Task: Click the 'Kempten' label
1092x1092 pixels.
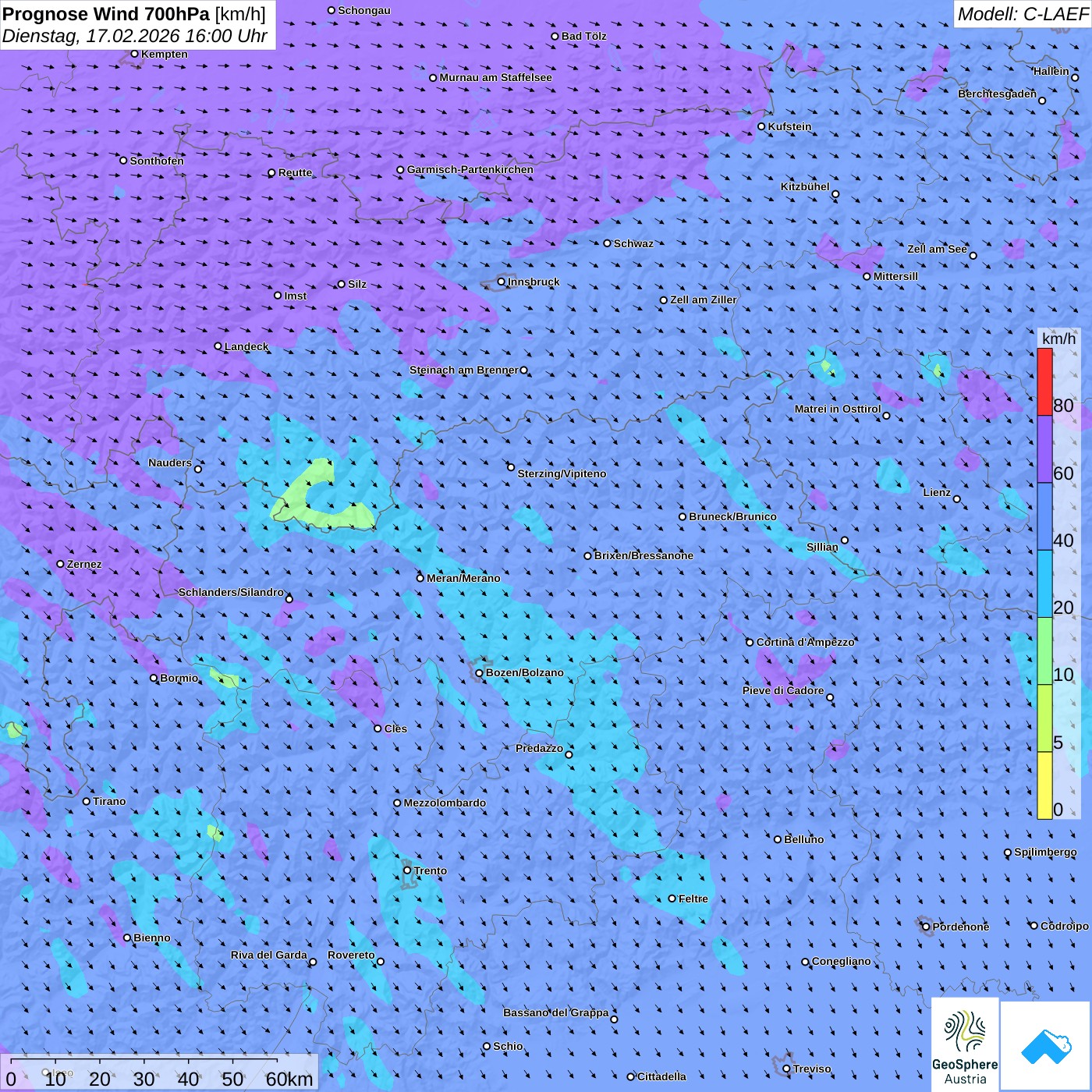Action: pos(165,54)
